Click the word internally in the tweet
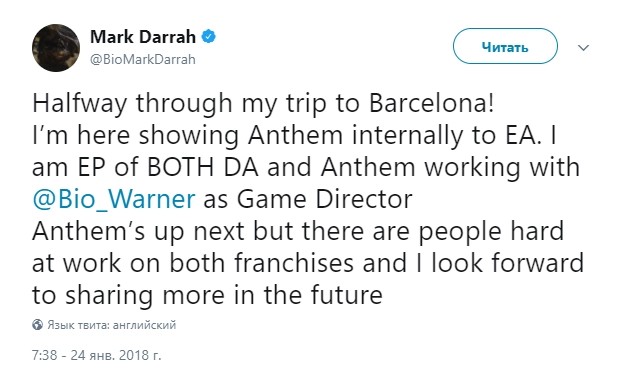Image resolution: width=629 pixels, height=375 pixels. coord(408,136)
